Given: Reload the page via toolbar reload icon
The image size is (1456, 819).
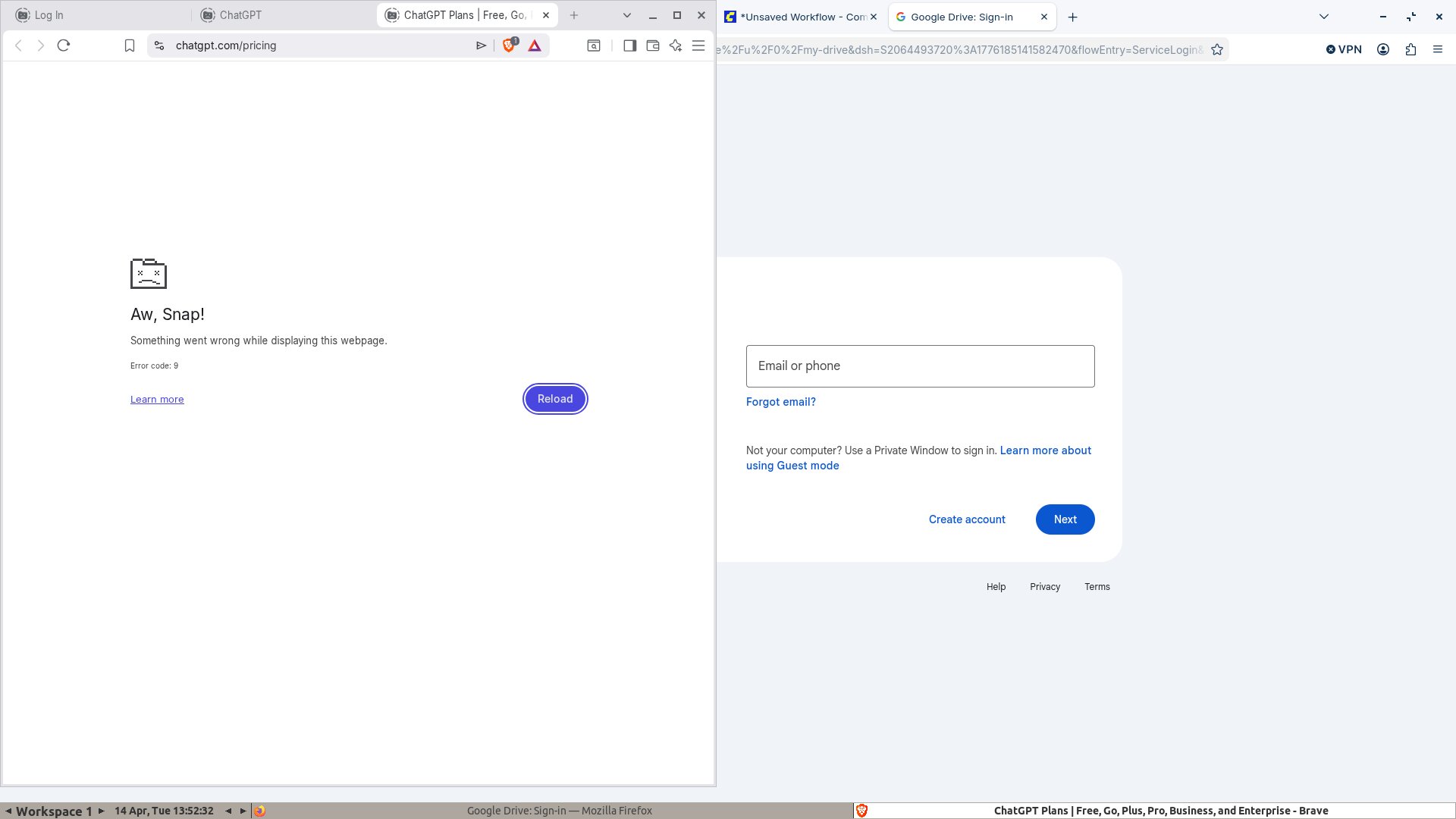Looking at the screenshot, I should [x=64, y=45].
